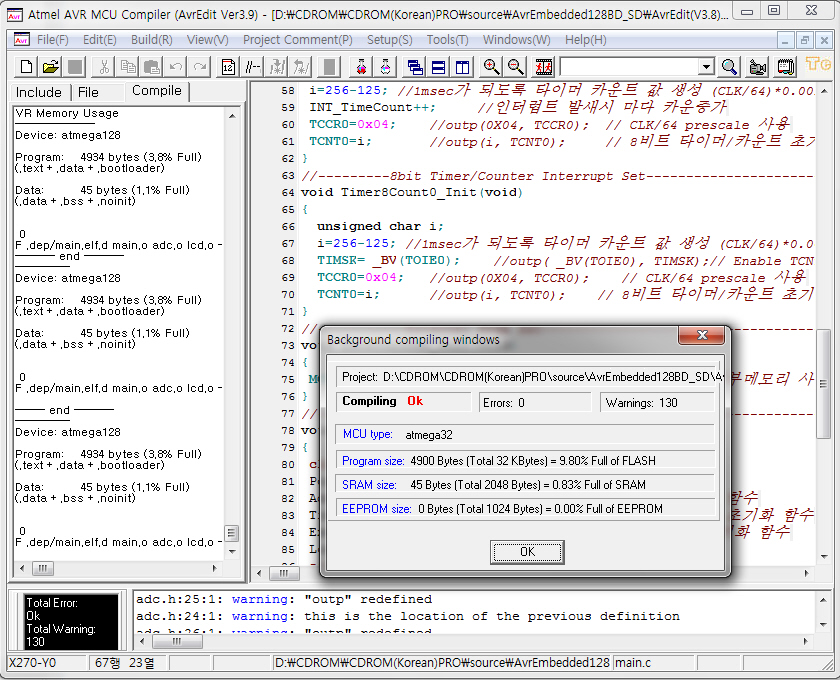Click the AVR document icon in menu bar
This screenshot has height=680, width=840.
tap(21, 40)
